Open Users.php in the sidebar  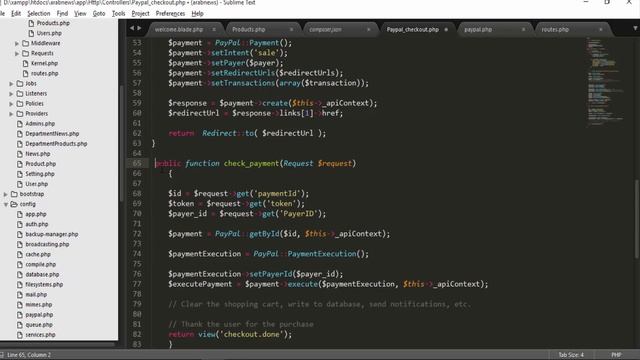(49, 33)
